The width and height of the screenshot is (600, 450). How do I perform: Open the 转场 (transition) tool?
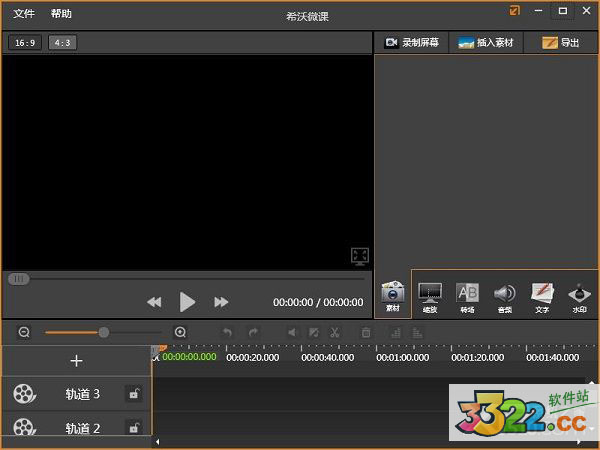(x=467, y=294)
